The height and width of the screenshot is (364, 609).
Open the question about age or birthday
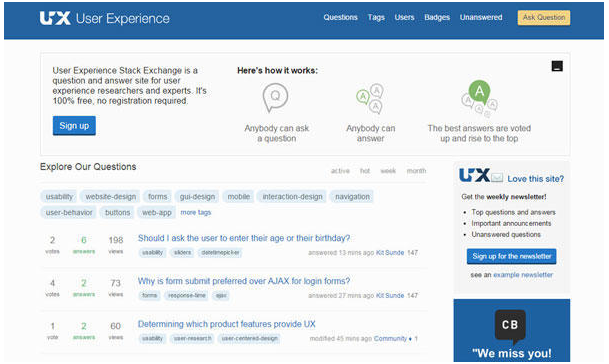coord(244,238)
